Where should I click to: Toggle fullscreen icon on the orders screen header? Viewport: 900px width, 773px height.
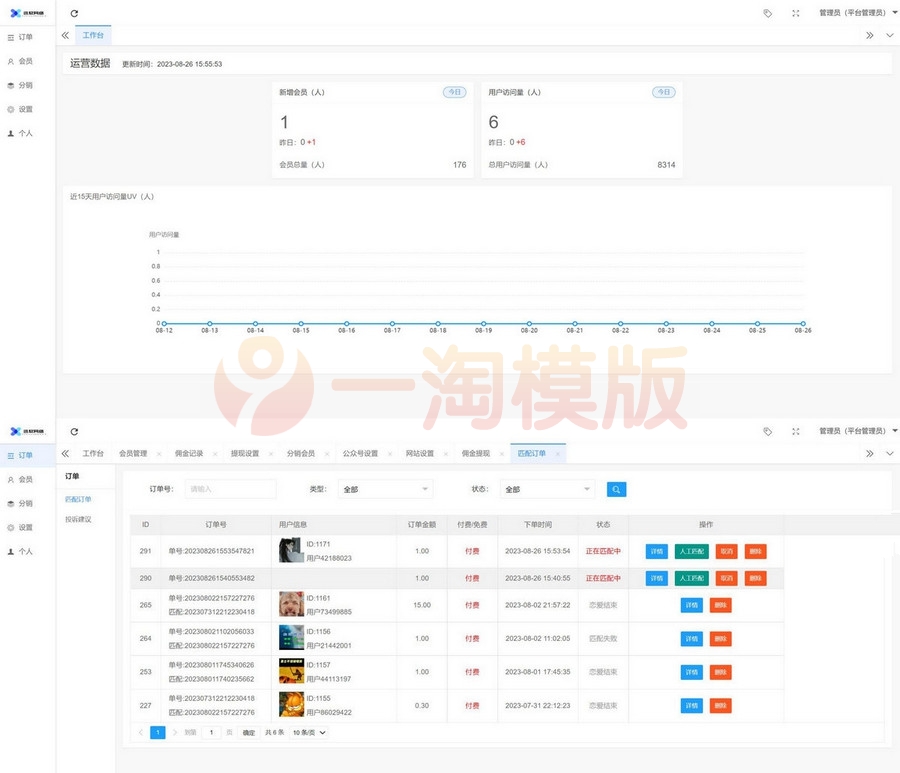[x=796, y=432]
